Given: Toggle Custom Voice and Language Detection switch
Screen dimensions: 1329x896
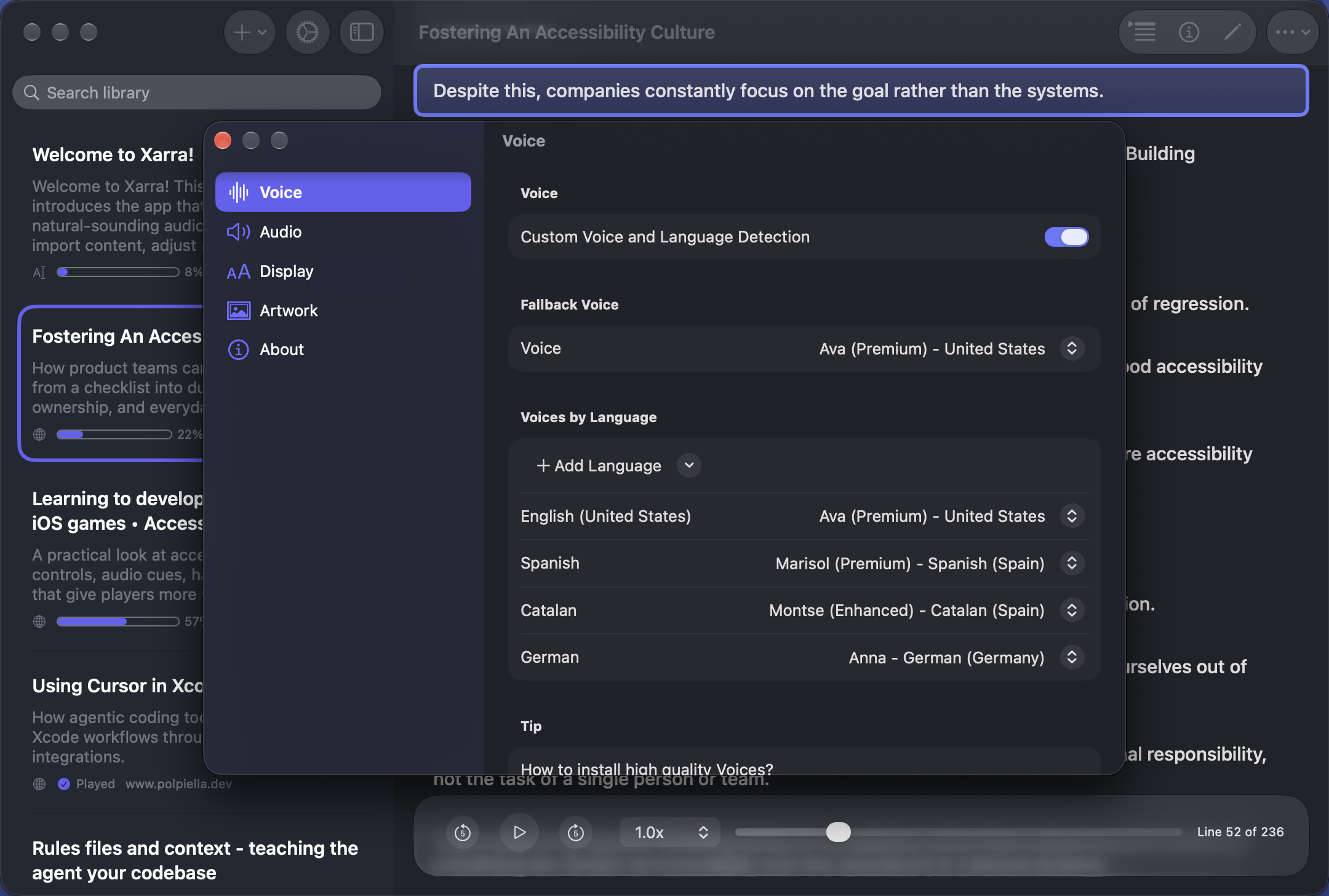Looking at the screenshot, I should coord(1066,237).
